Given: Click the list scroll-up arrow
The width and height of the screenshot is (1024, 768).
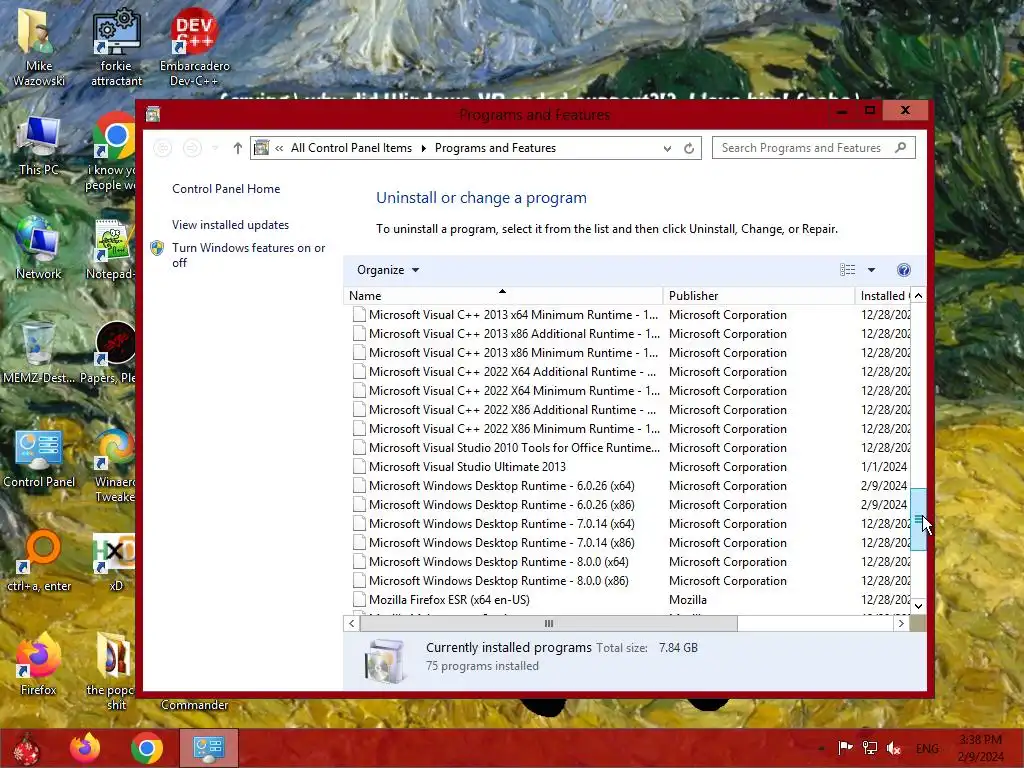Looking at the screenshot, I should coord(918,296).
